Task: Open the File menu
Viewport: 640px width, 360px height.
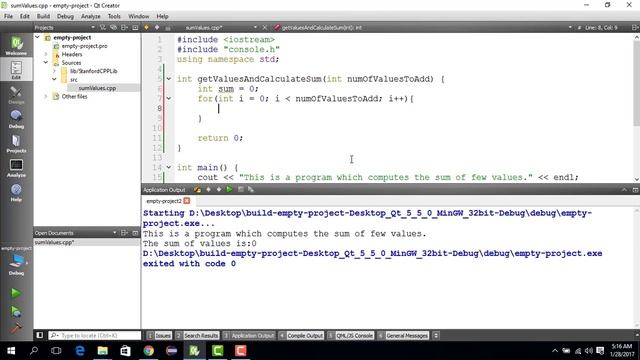Action: click(x=9, y=16)
